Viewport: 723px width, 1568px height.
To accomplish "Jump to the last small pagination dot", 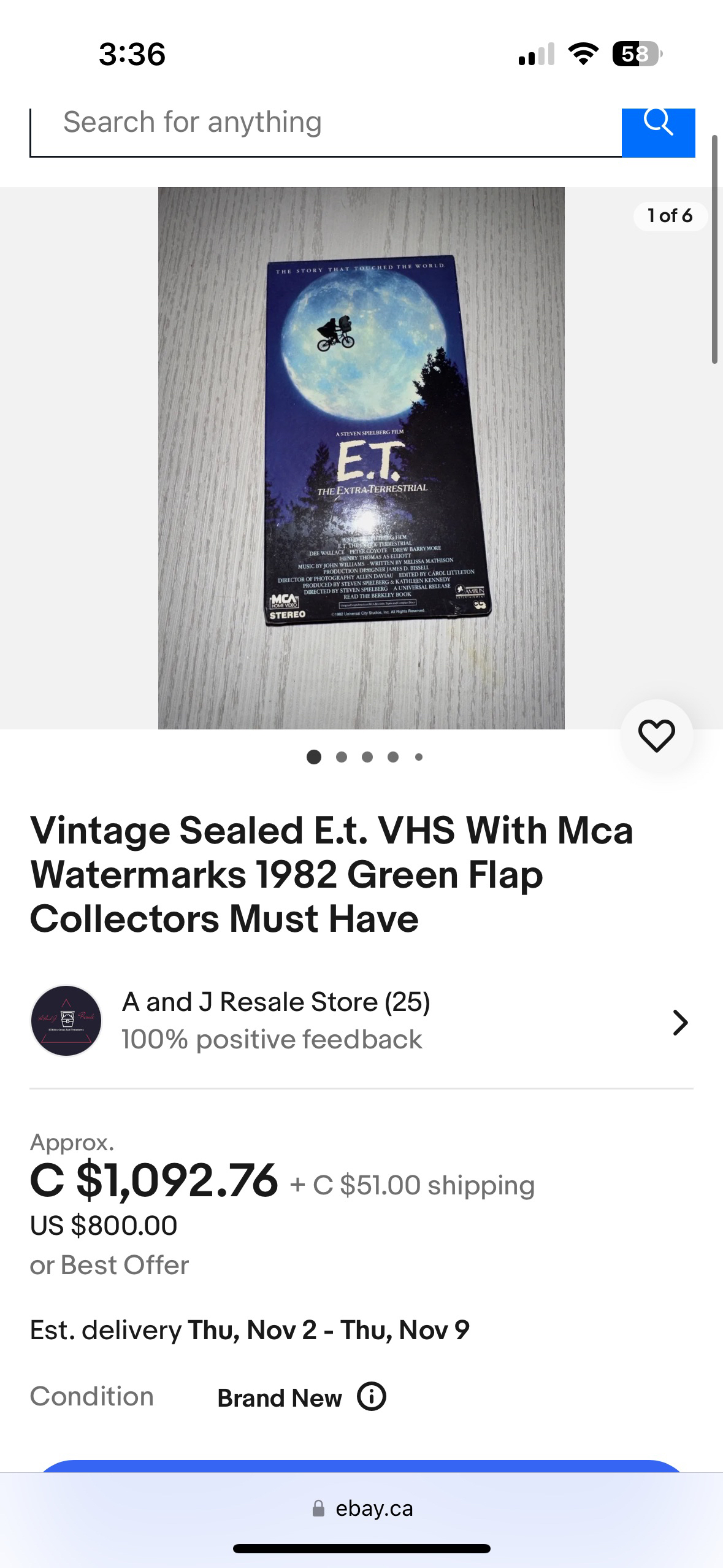I will click(x=419, y=757).
